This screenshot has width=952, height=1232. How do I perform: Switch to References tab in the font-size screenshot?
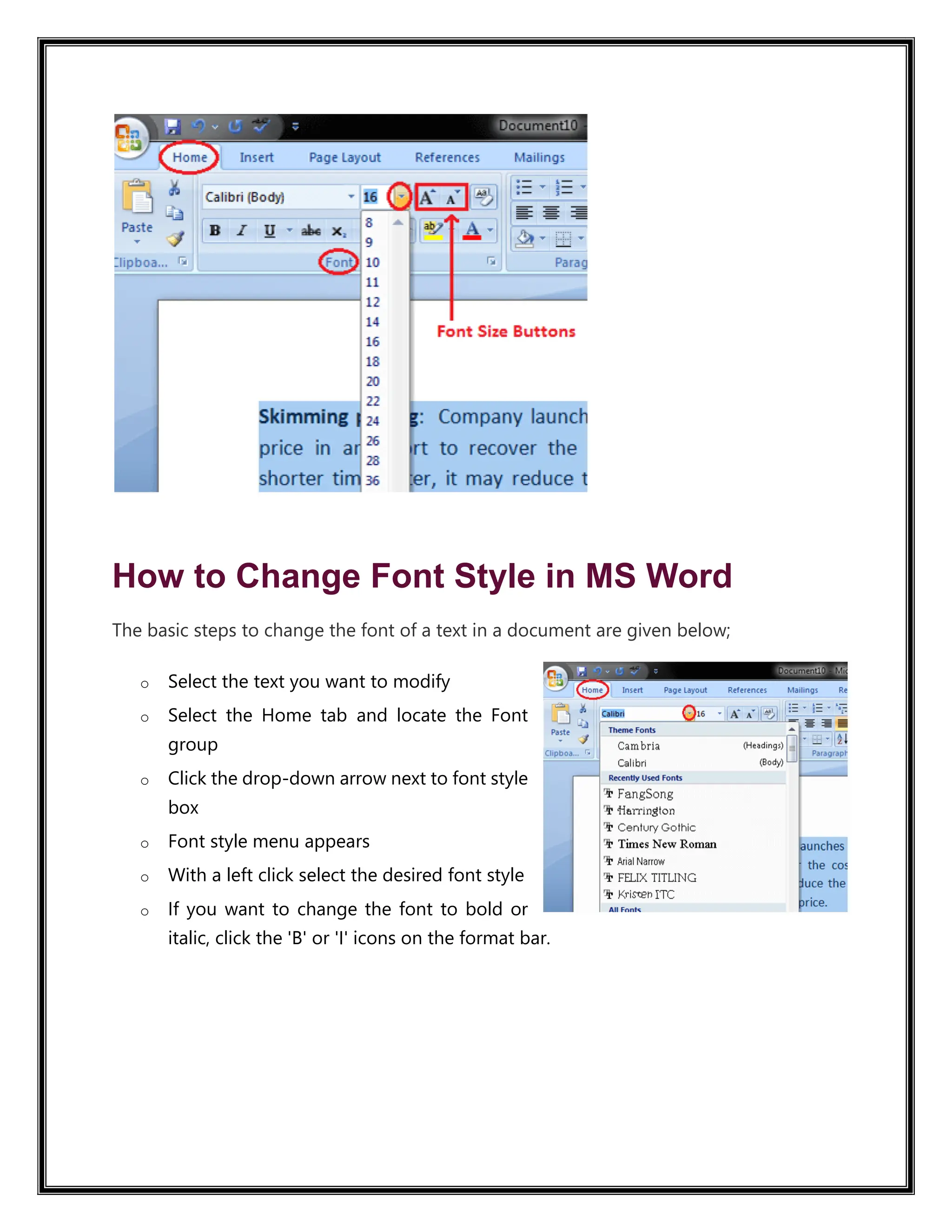pyautogui.click(x=447, y=158)
